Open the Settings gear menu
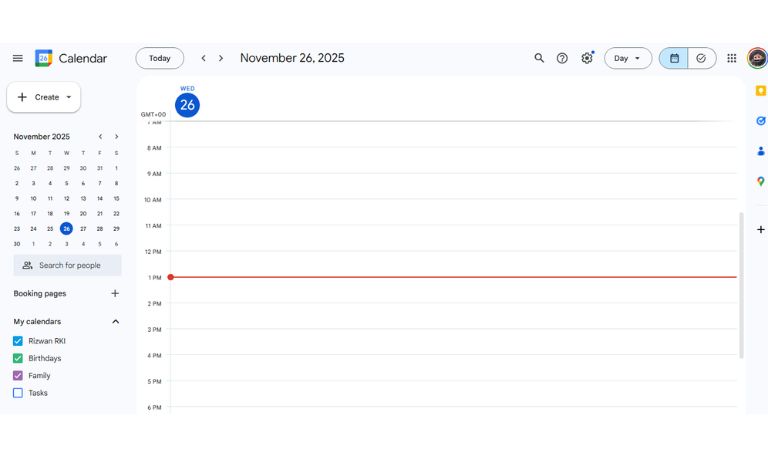The height and width of the screenshot is (460, 768). point(587,58)
